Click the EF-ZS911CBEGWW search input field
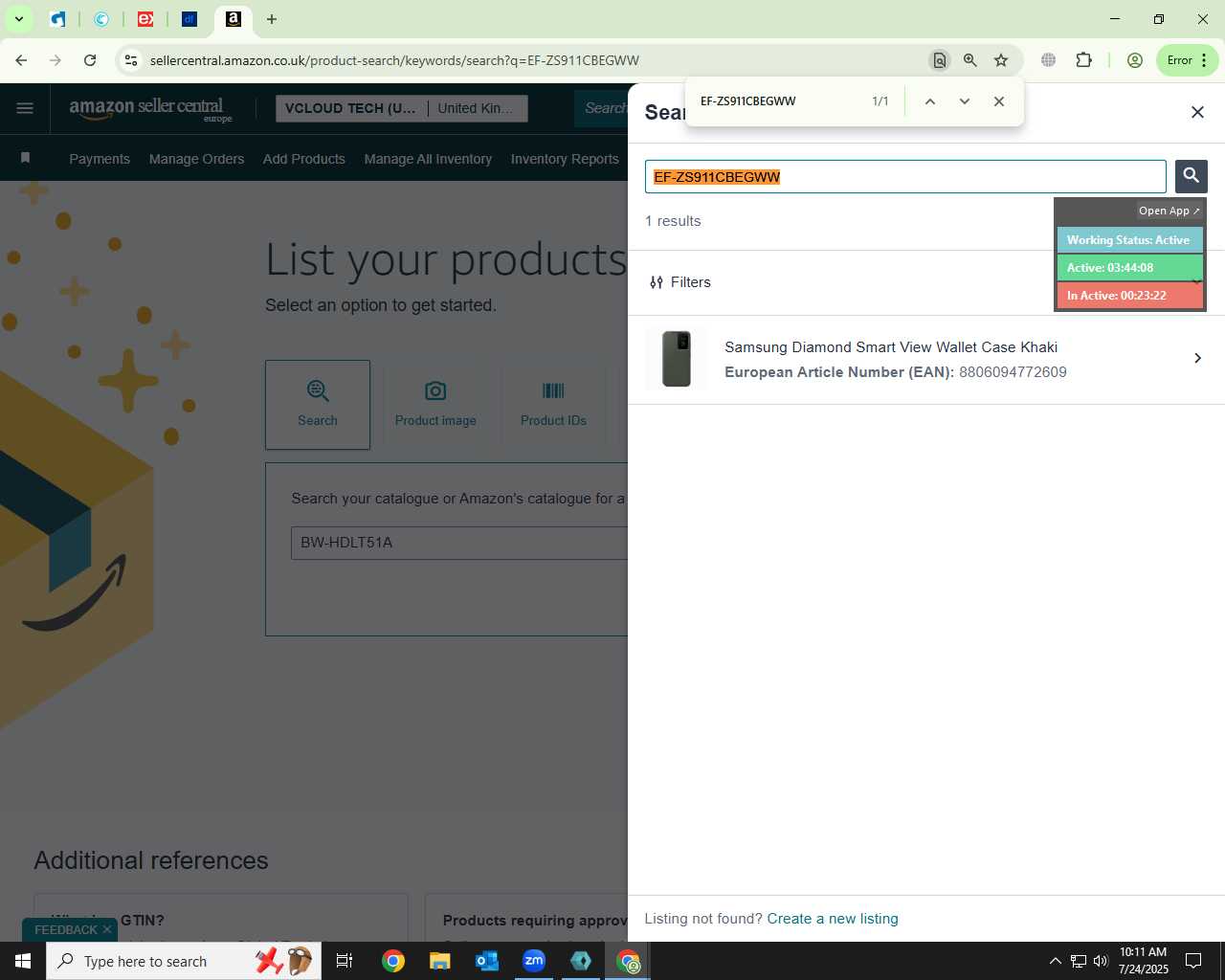 [905, 177]
